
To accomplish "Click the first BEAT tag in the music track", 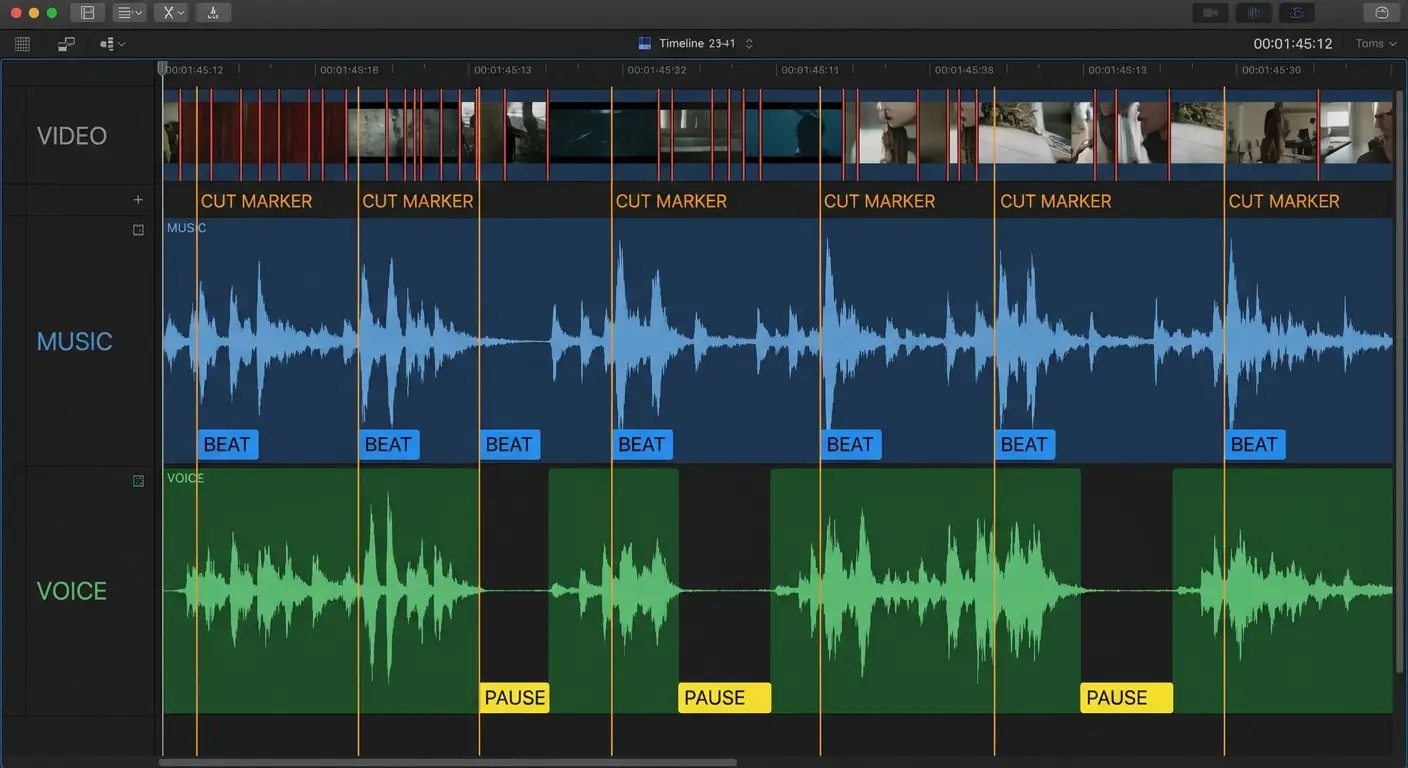I will tap(228, 445).
